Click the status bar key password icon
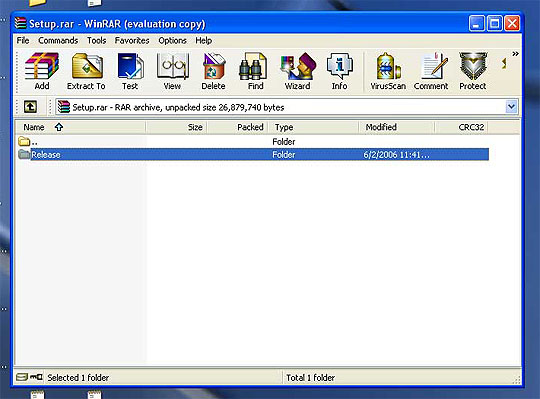Viewport: 540px width, 399px height. tap(36, 377)
